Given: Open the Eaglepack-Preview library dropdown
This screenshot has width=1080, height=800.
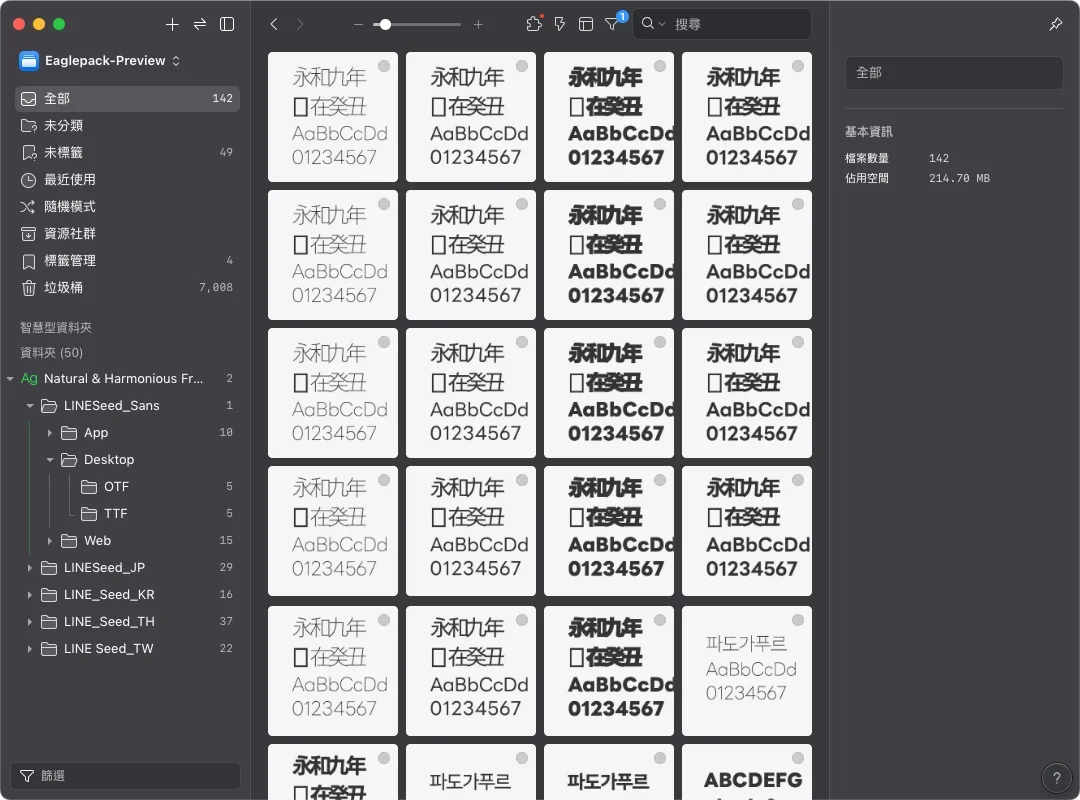Looking at the screenshot, I should click(100, 61).
